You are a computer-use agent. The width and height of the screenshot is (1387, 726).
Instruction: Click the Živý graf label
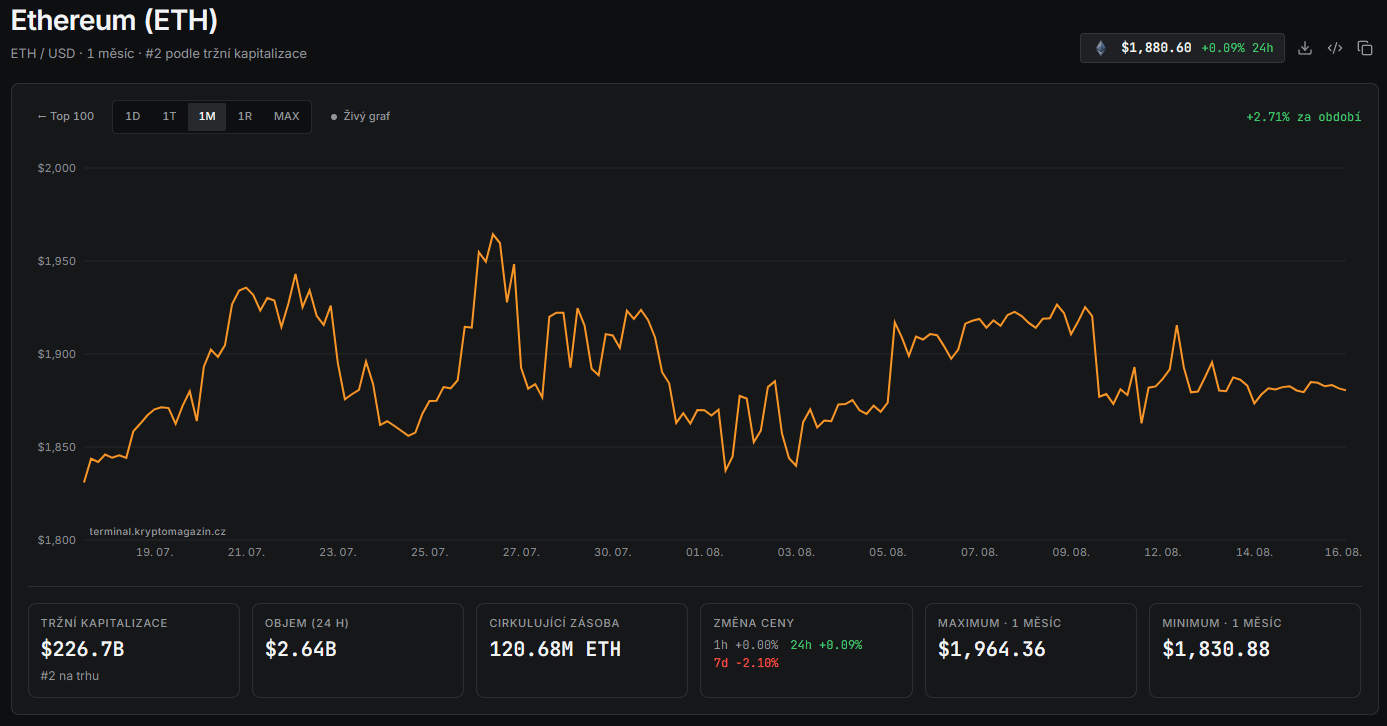click(367, 116)
